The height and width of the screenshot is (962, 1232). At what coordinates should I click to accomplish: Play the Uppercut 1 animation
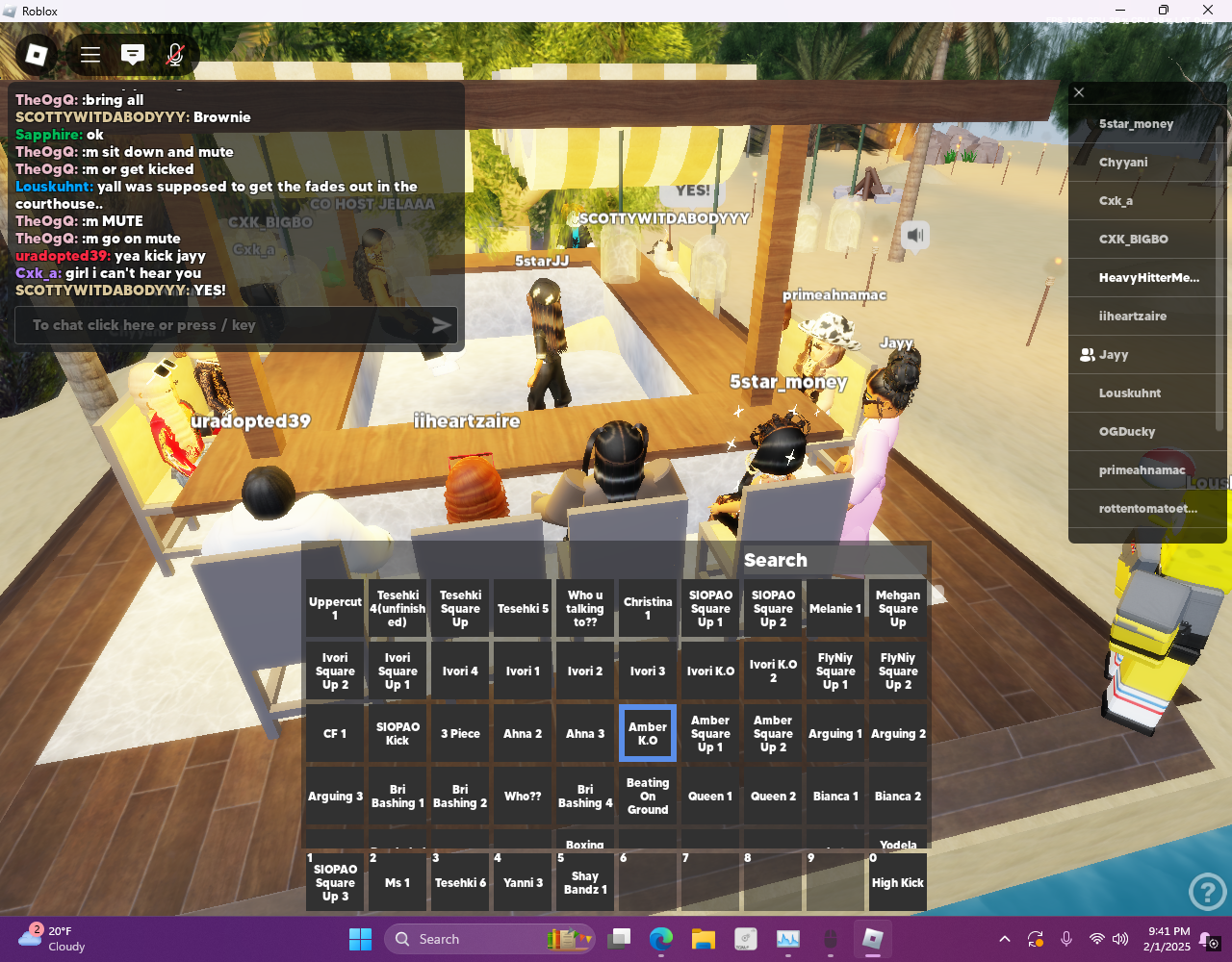click(335, 608)
